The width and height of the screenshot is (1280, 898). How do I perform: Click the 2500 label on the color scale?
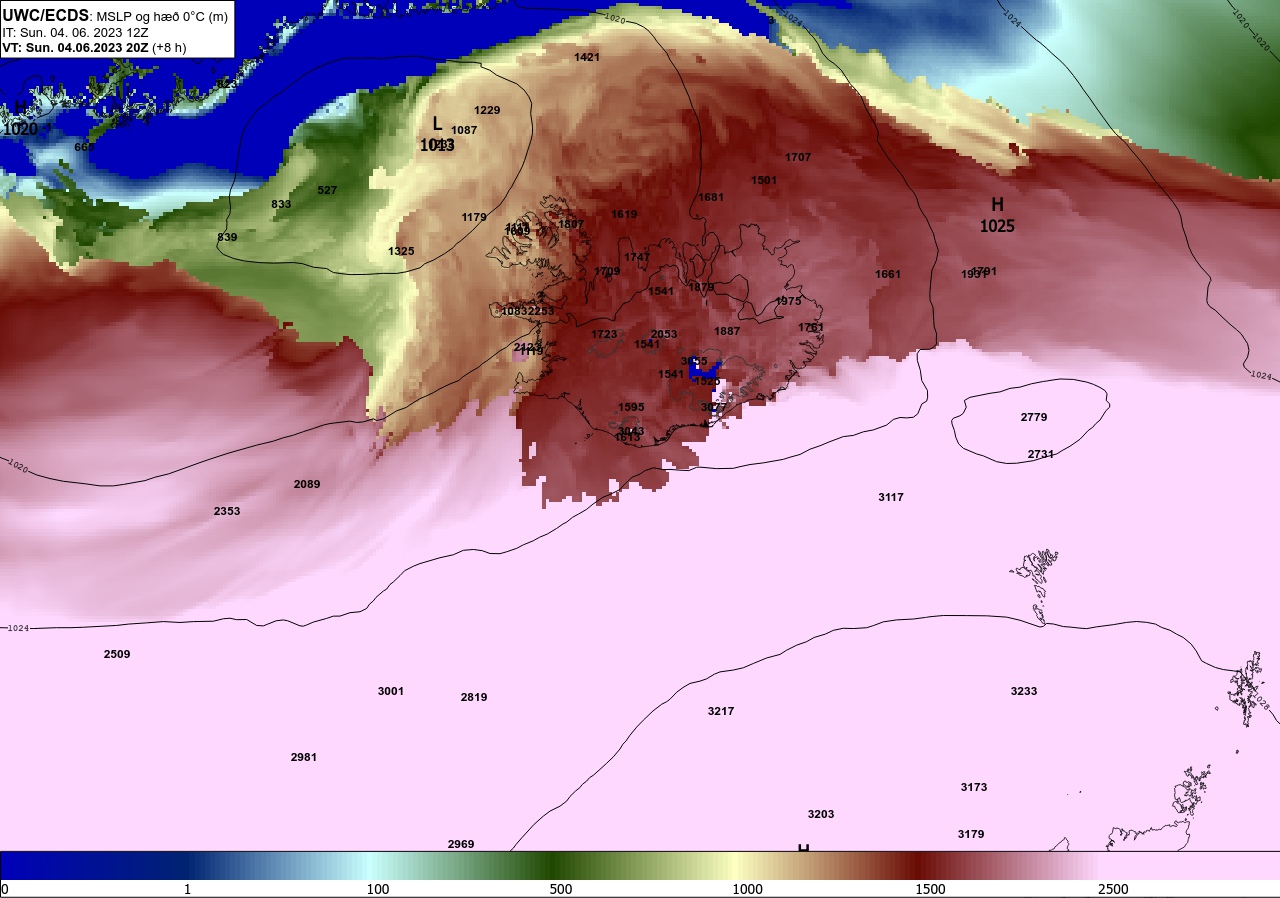tap(1113, 889)
